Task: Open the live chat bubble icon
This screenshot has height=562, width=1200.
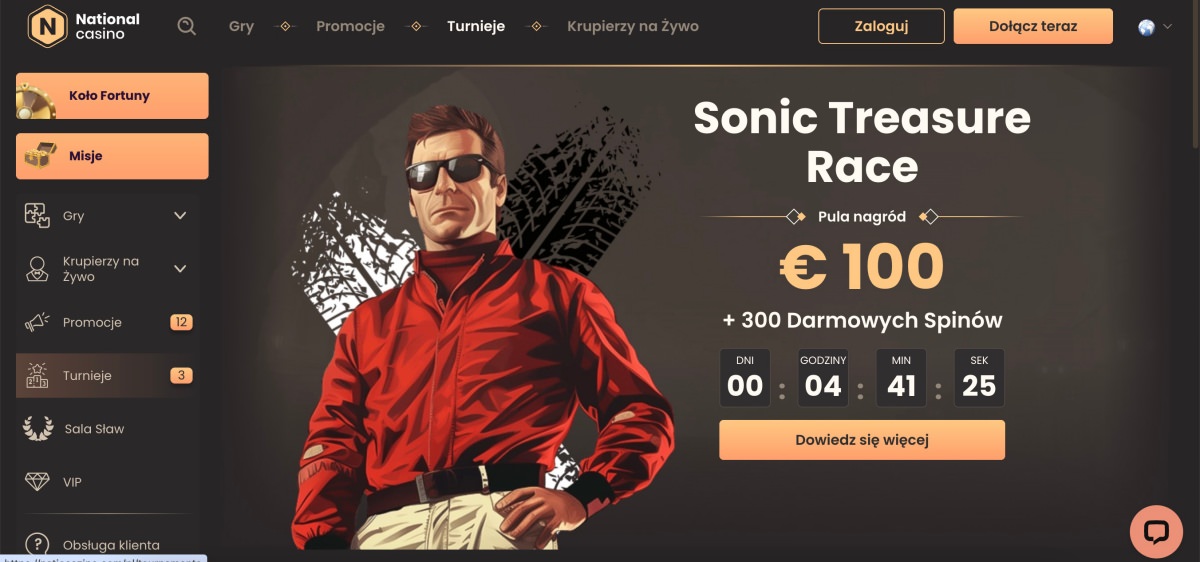Action: pos(1156,531)
